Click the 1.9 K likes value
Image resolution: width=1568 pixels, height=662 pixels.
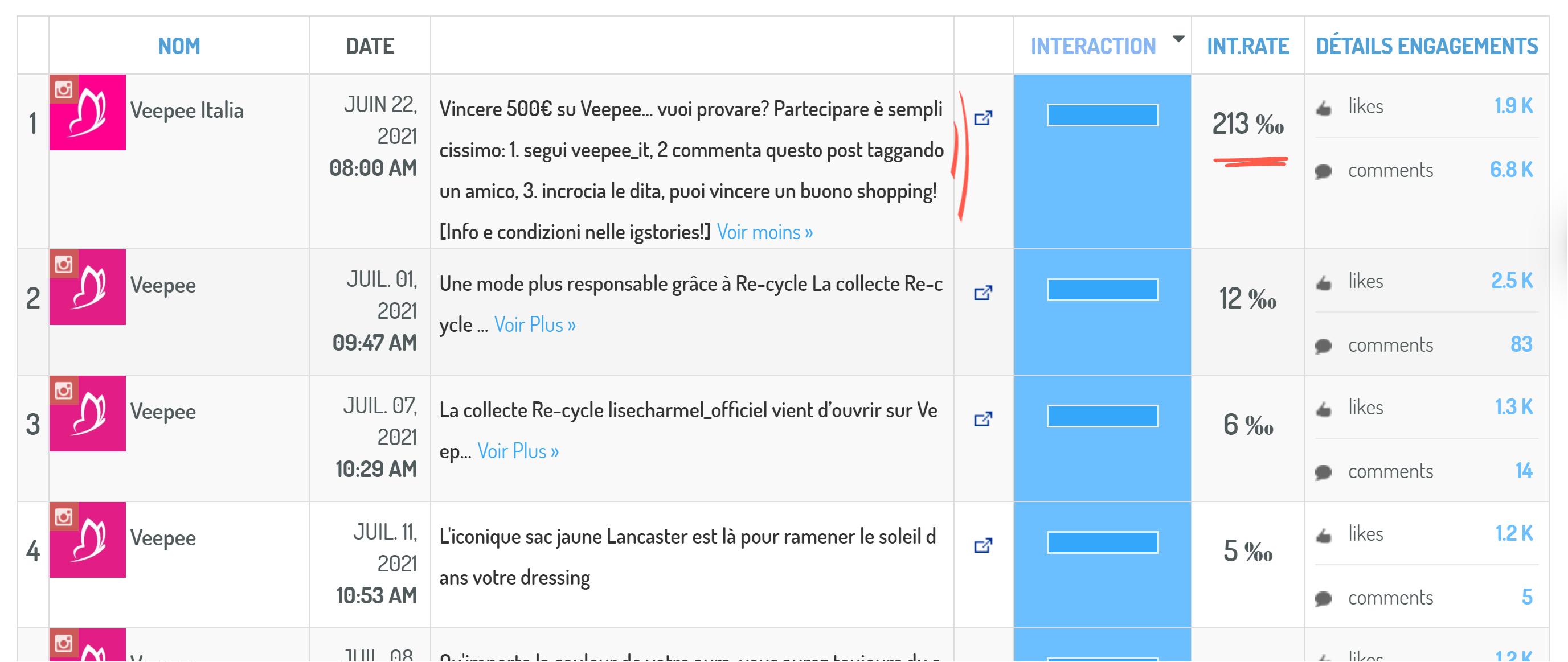coord(1513,106)
